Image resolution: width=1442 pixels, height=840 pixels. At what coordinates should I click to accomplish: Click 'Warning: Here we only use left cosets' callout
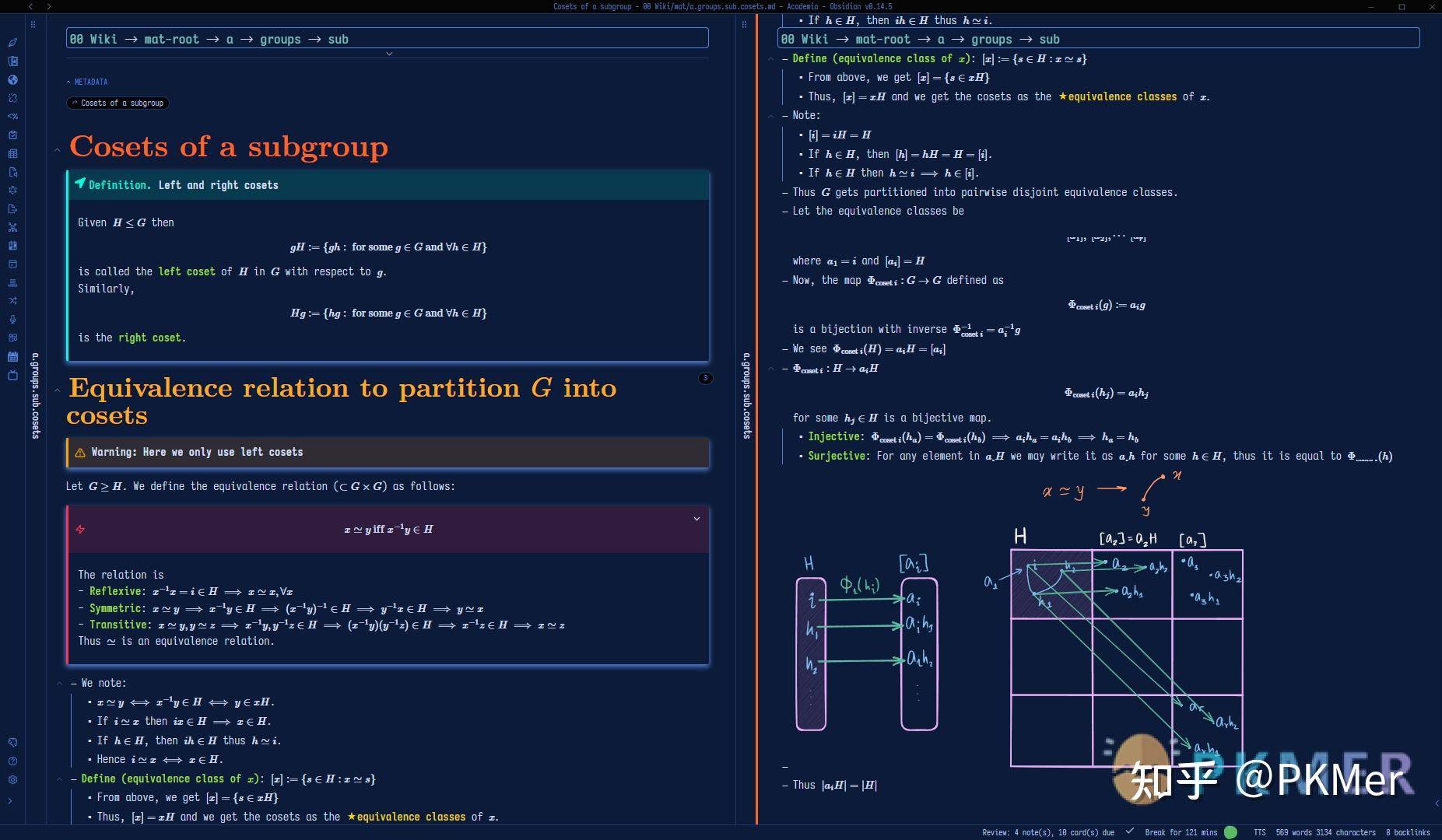tap(388, 452)
